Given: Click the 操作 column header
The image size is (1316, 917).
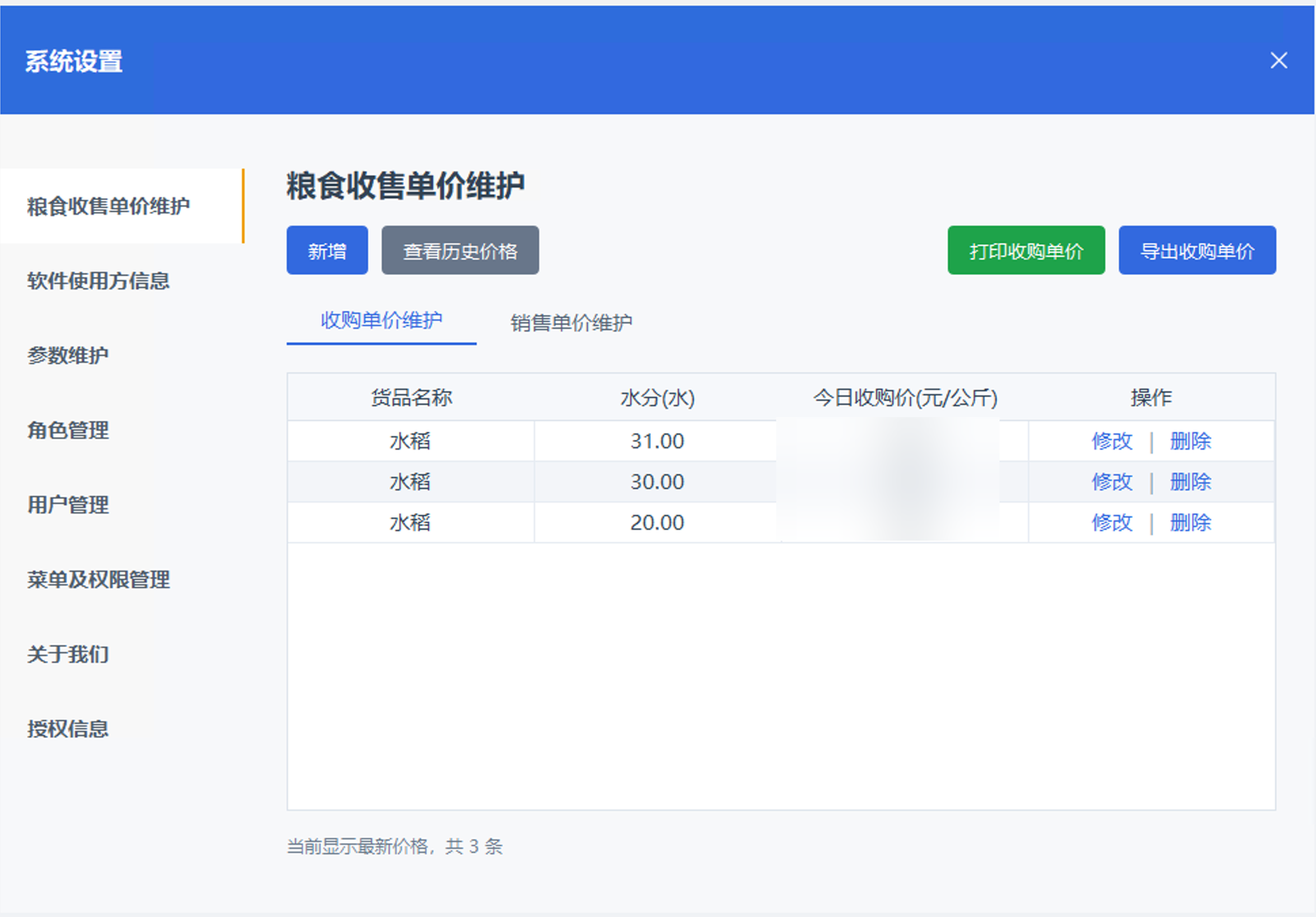Looking at the screenshot, I should coord(1151,398).
